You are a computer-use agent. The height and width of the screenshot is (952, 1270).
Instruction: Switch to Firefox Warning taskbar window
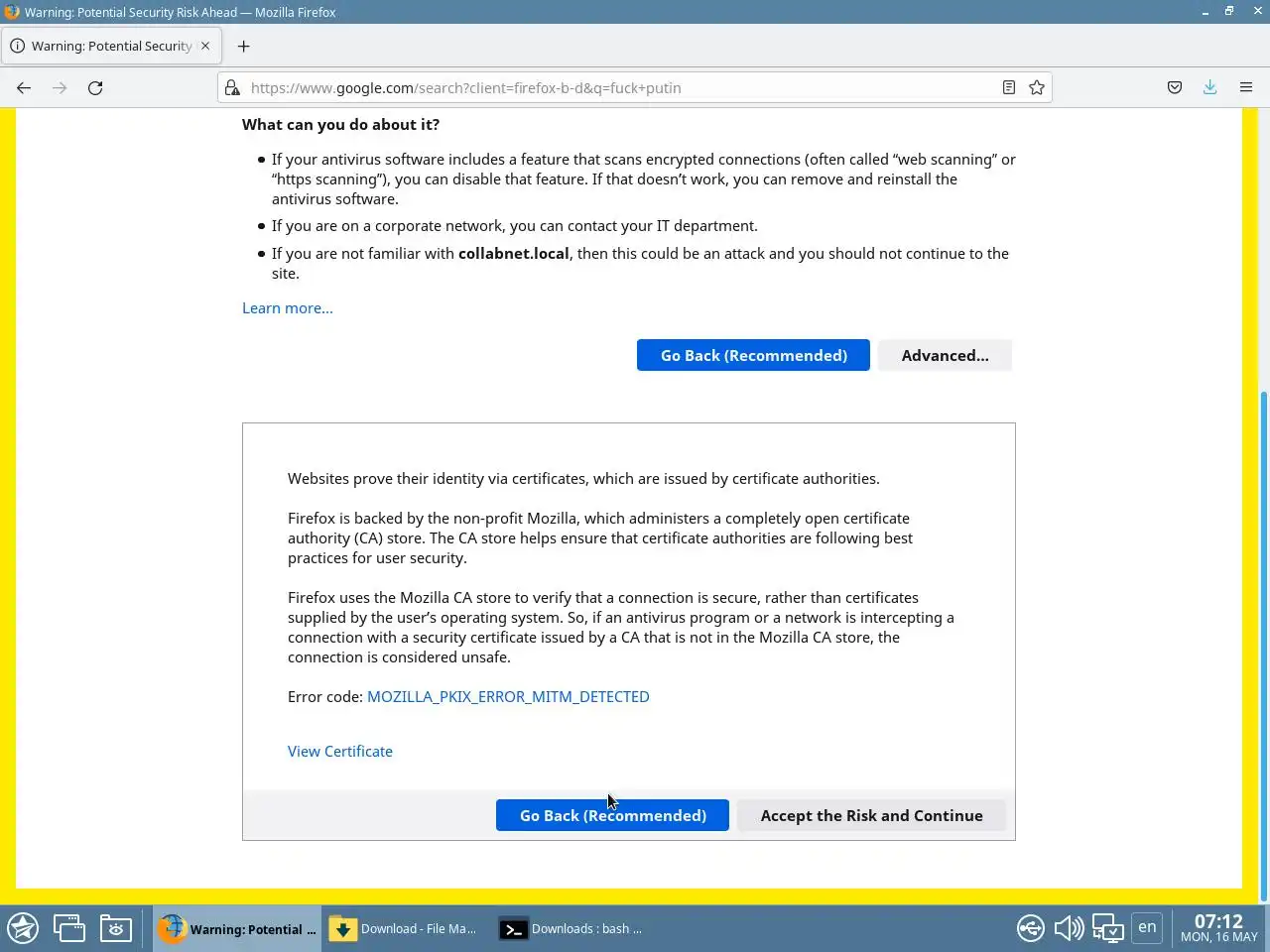click(x=237, y=929)
